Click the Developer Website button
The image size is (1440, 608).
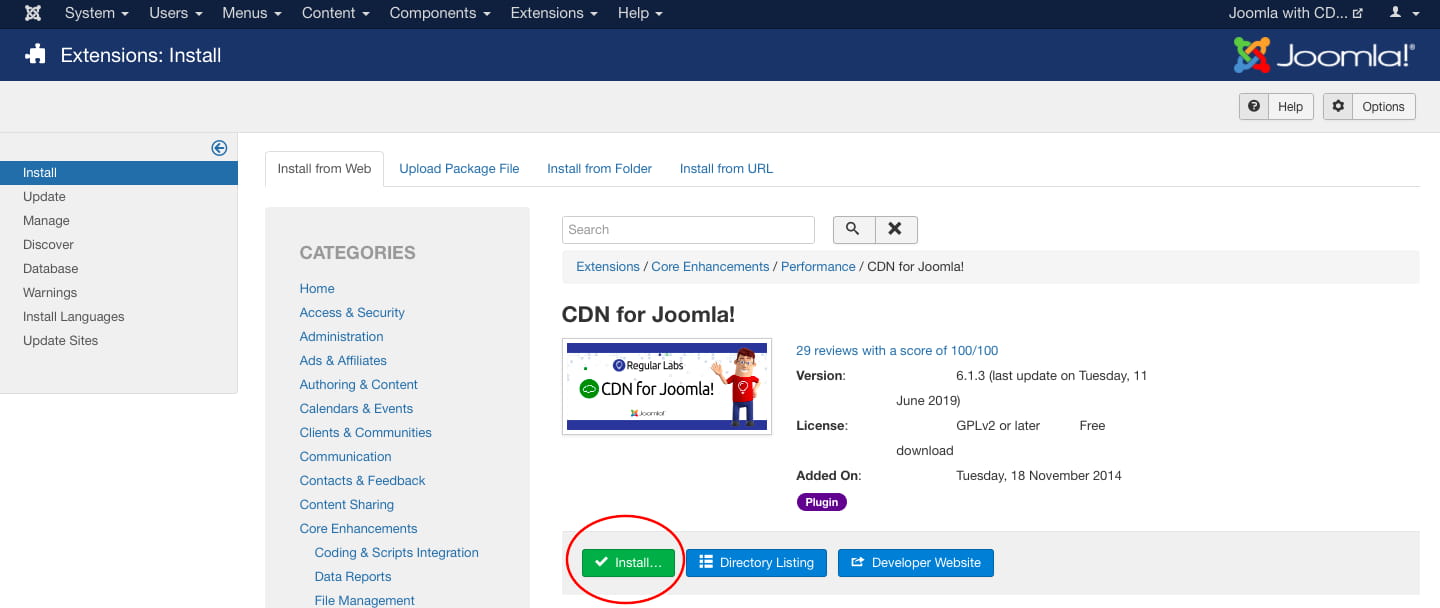click(916, 563)
